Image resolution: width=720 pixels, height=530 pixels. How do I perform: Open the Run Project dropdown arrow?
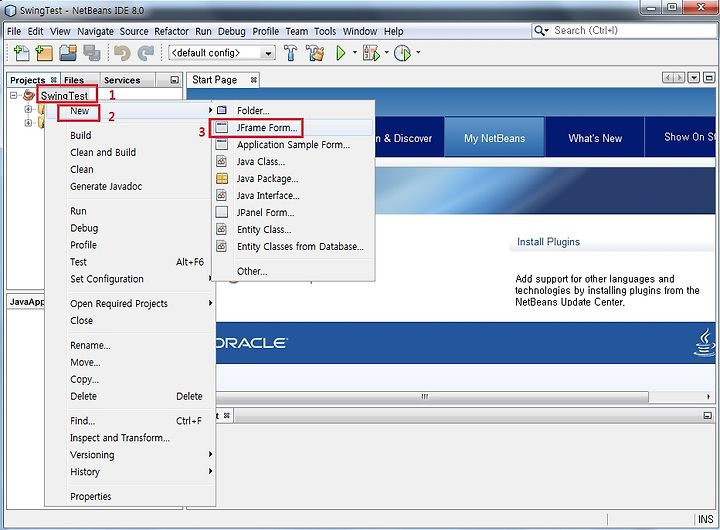tap(354, 53)
